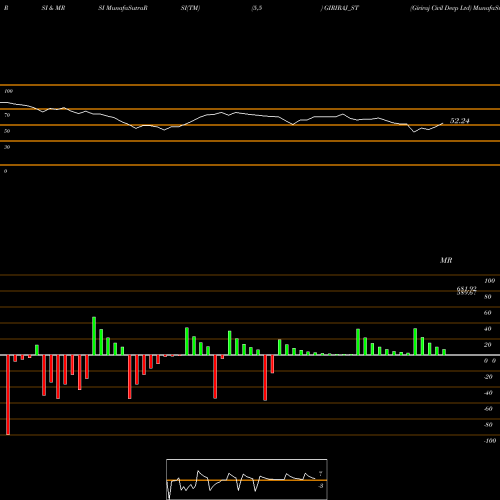Image resolution: width=500 pixels, height=500 pixels.
Task: Click the longest red bar reaching -100
Action: tap(8, 395)
